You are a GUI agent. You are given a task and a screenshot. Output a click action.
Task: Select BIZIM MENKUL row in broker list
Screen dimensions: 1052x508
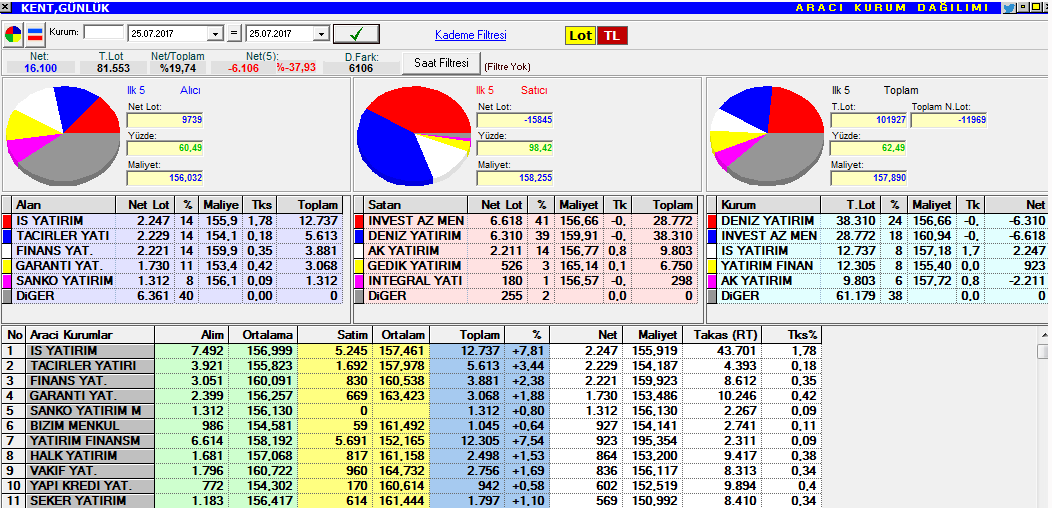point(412,425)
